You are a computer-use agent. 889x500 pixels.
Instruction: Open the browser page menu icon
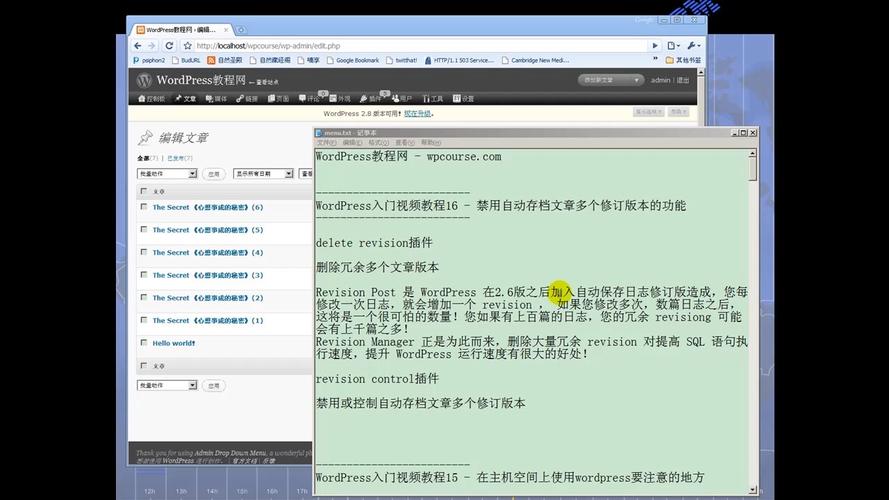pyautogui.click(x=673, y=46)
